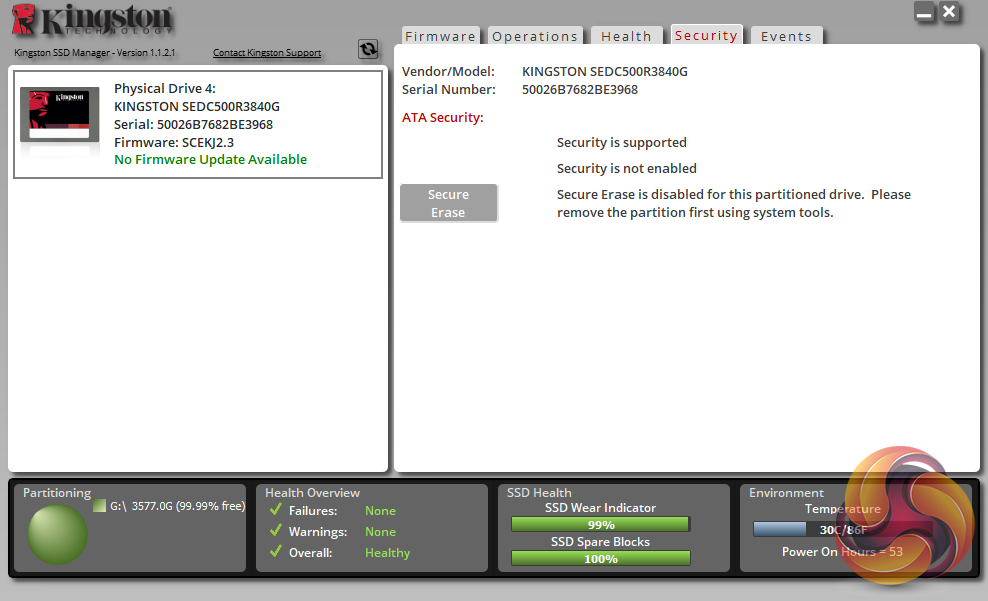Click the refresh drive list icon
The width and height of the screenshot is (988, 601).
368,49
